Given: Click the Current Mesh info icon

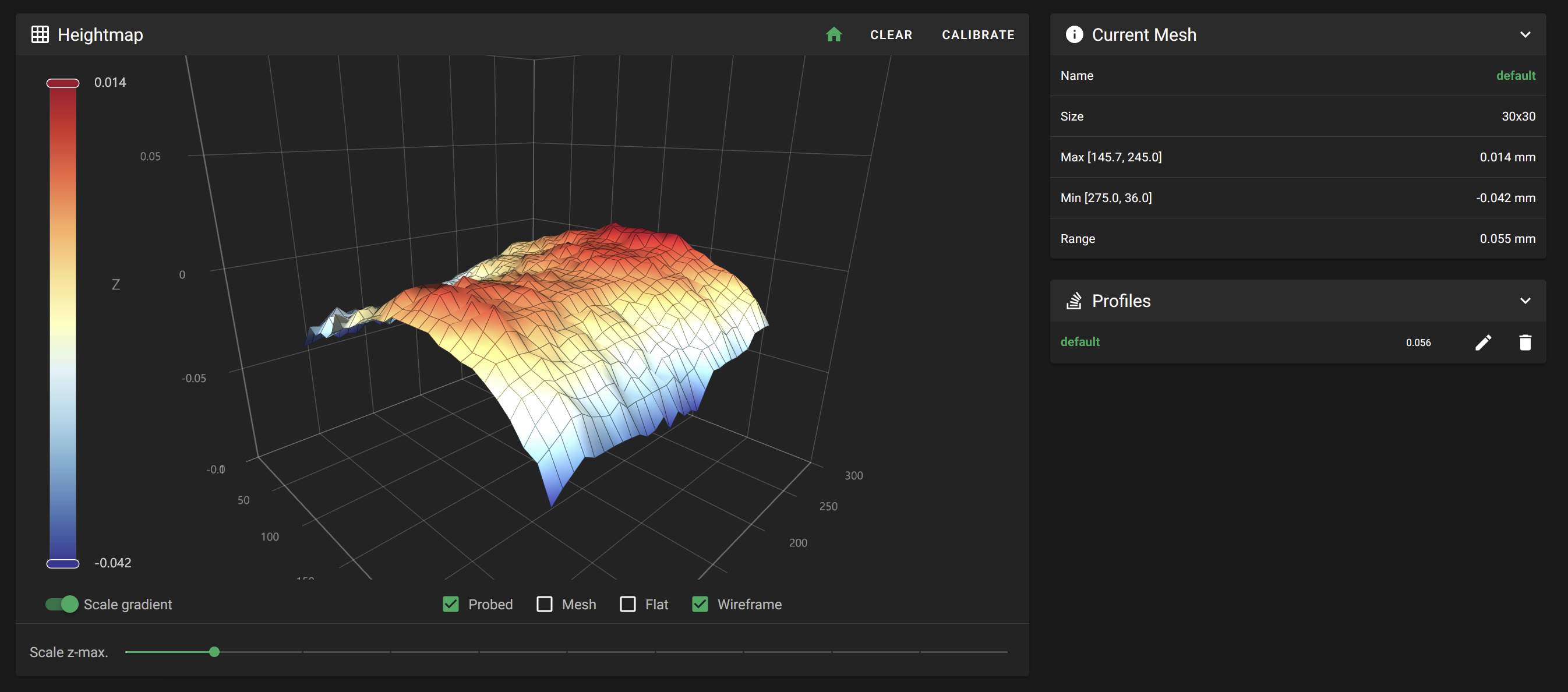Looking at the screenshot, I should [1073, 35].
